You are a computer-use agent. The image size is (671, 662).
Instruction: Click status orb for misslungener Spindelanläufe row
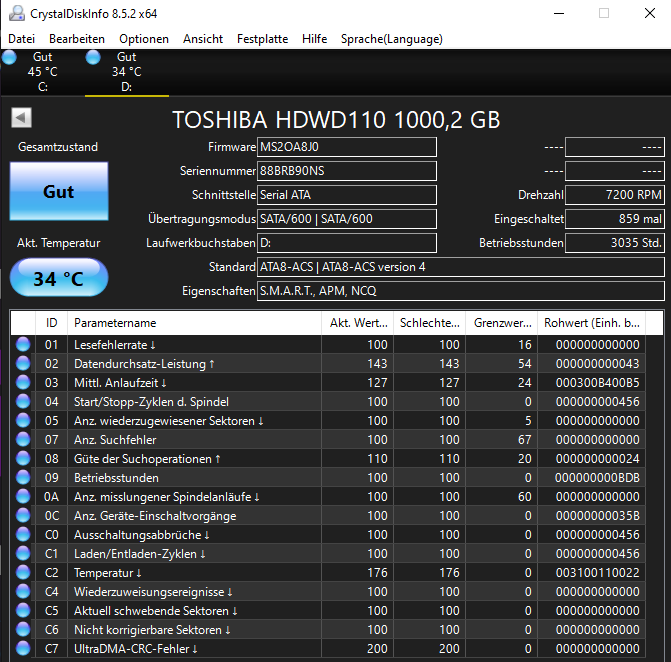pos(23,496)
